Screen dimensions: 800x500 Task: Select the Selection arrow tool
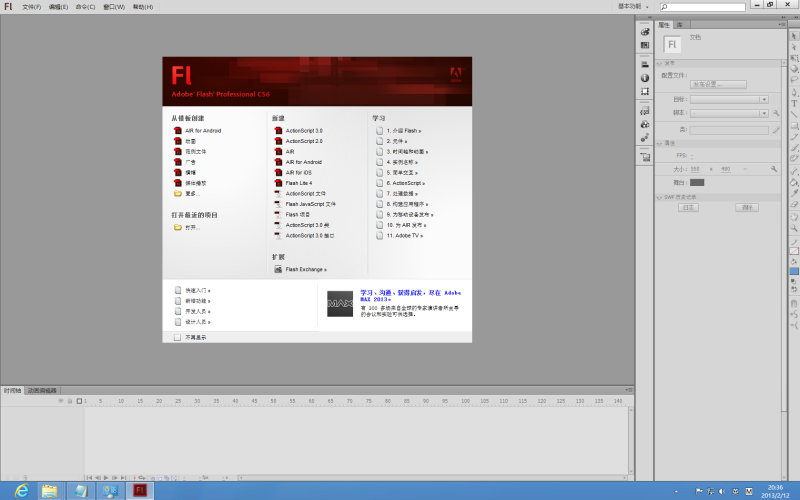[x=794, y=36]
